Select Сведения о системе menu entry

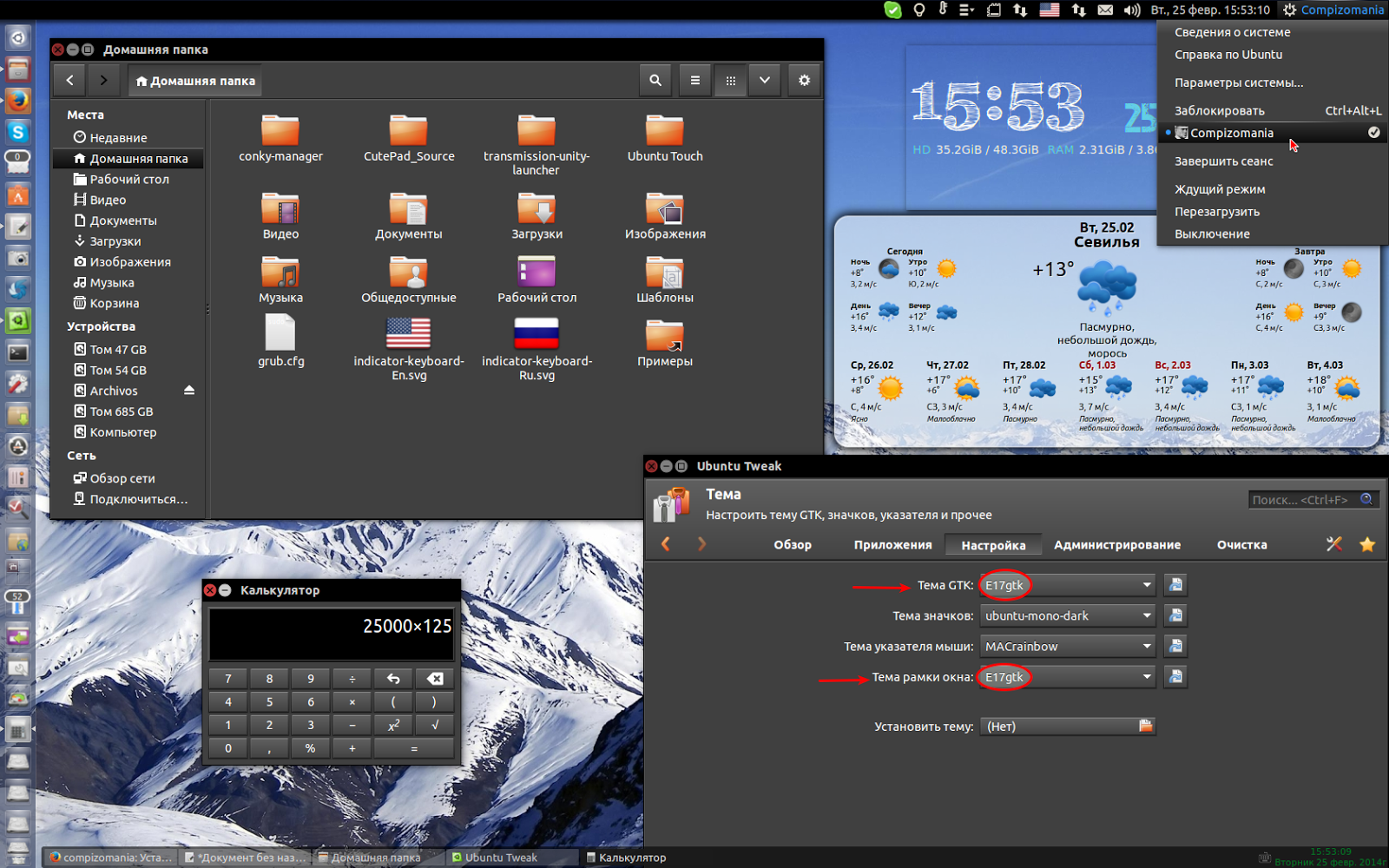pyautogui.click(x=1272, y=32)
